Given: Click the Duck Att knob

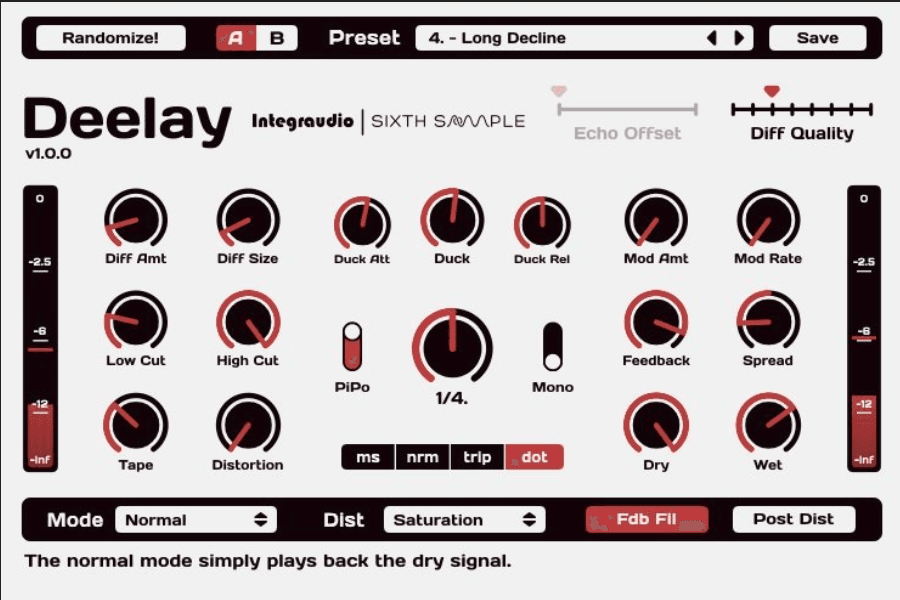Looking at the screenshot, I should coord(362,224).
